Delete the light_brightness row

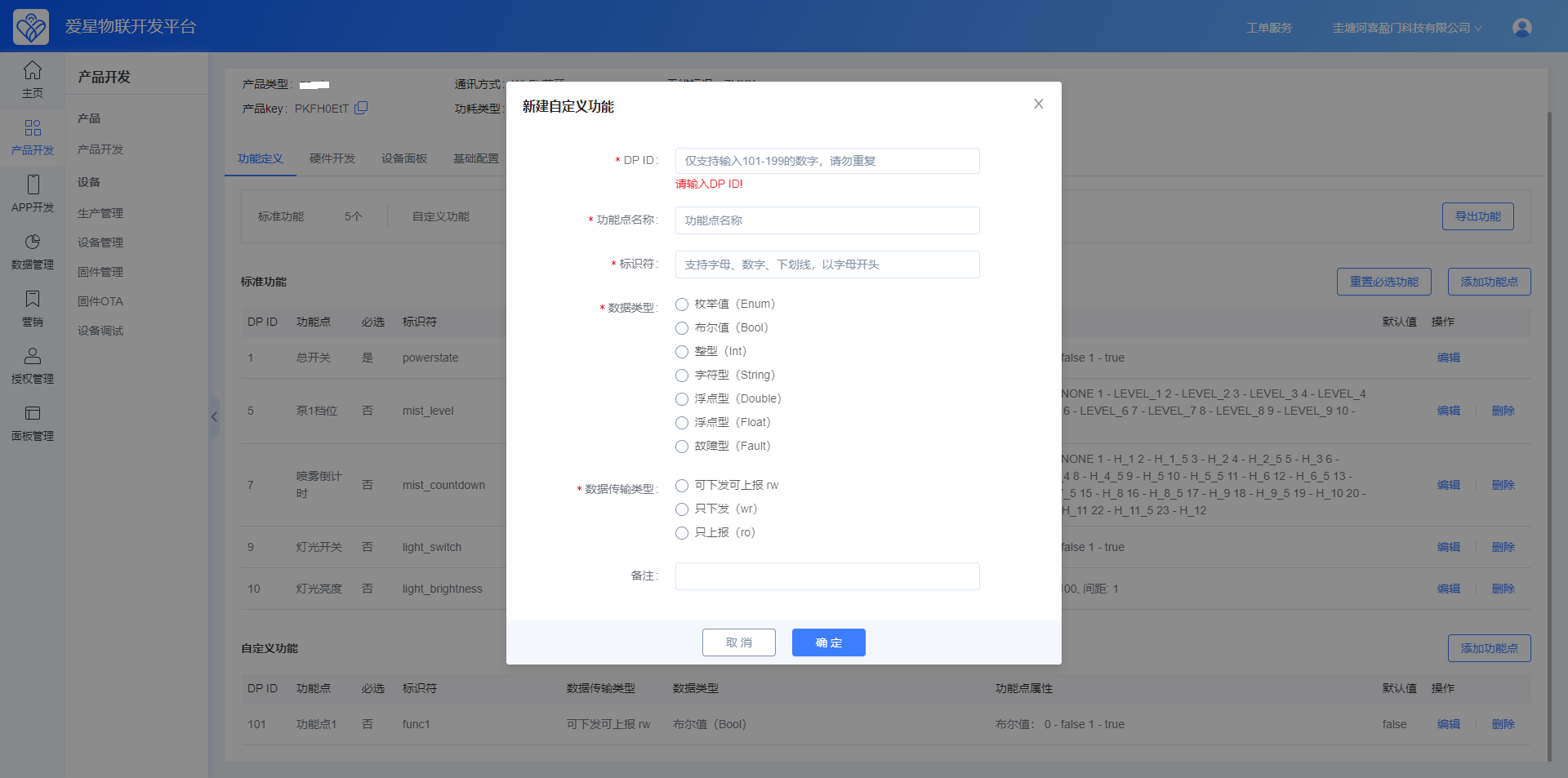(1503, 589)
